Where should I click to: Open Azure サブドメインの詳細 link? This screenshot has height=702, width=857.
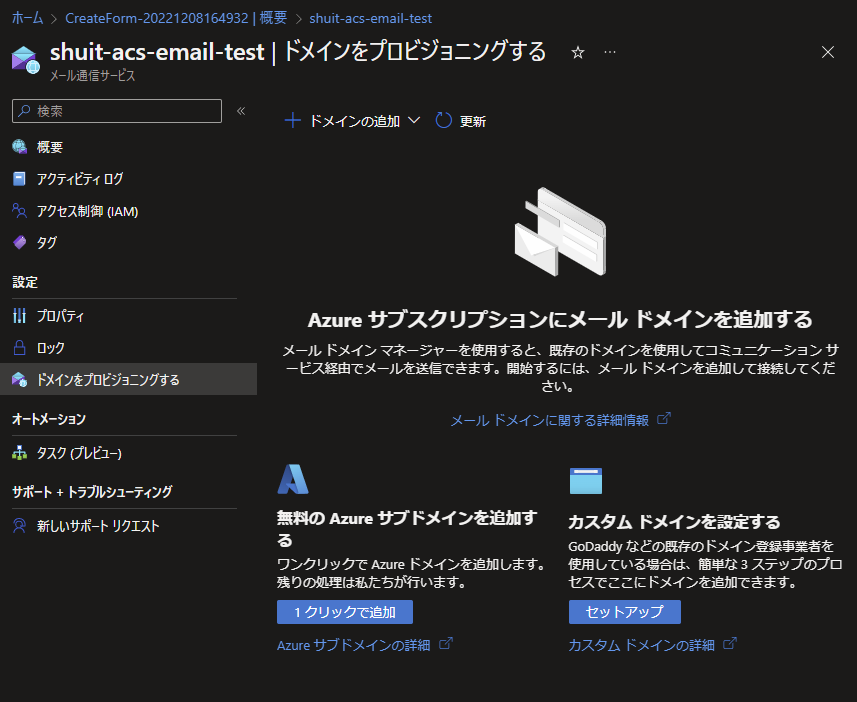[354, 645]
